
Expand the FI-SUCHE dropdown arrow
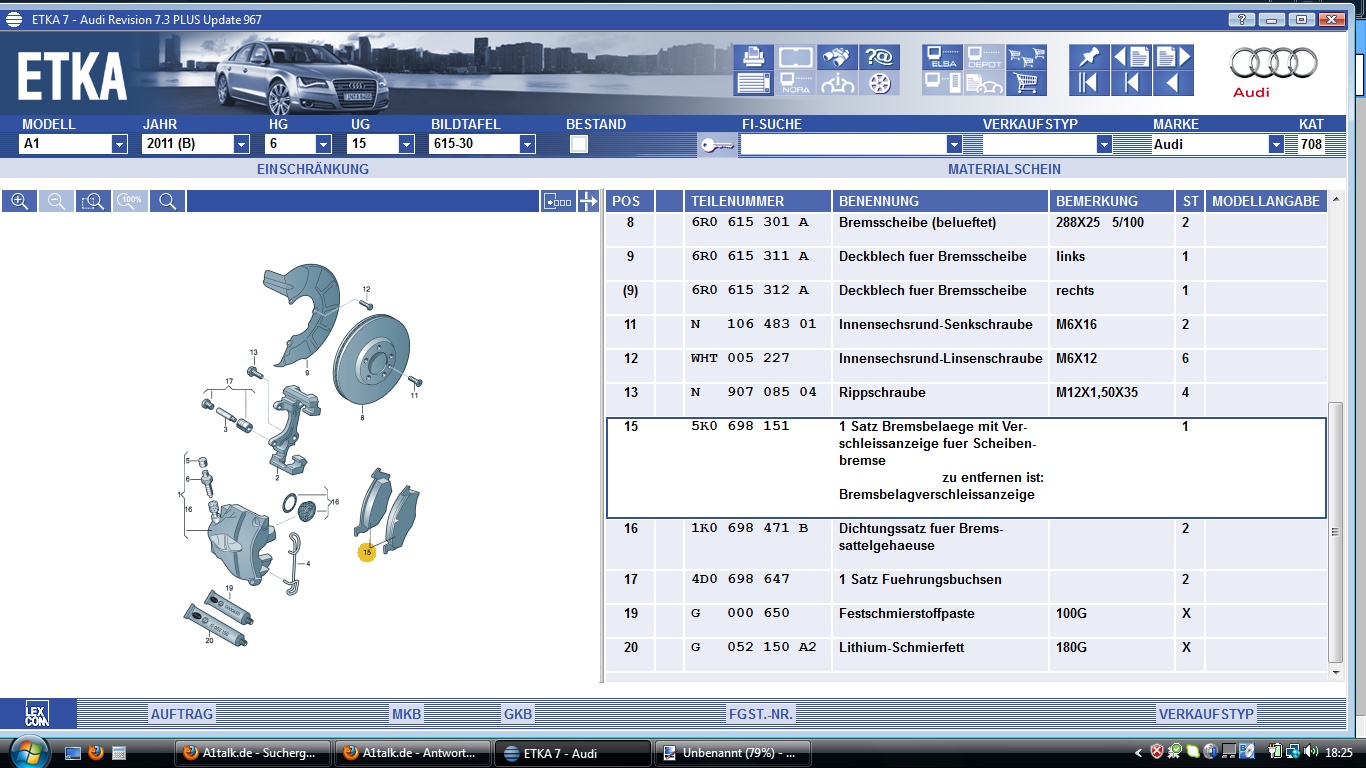click(x=954, y=144)
